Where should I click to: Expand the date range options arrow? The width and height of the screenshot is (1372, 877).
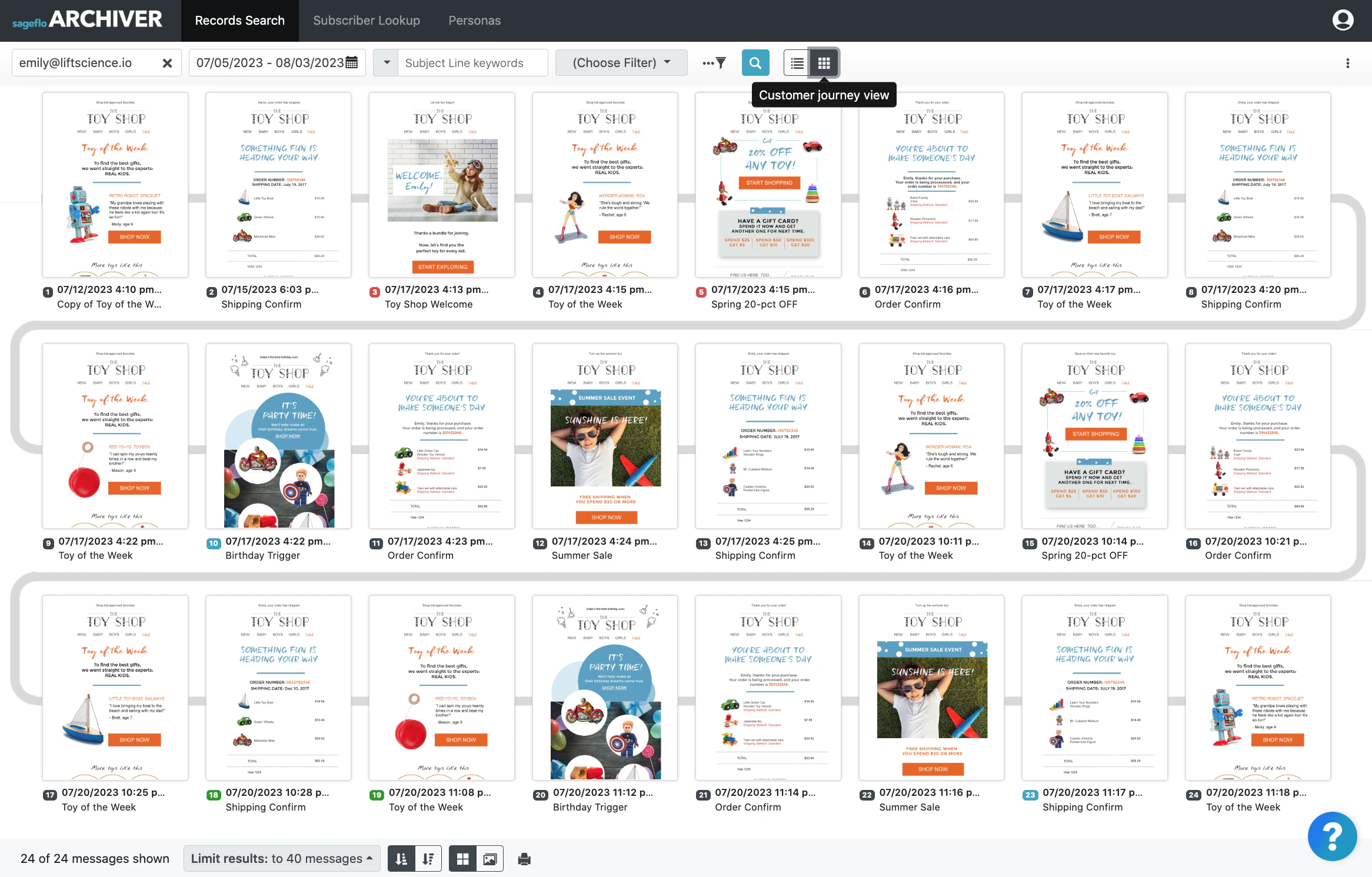pos(385,62)
